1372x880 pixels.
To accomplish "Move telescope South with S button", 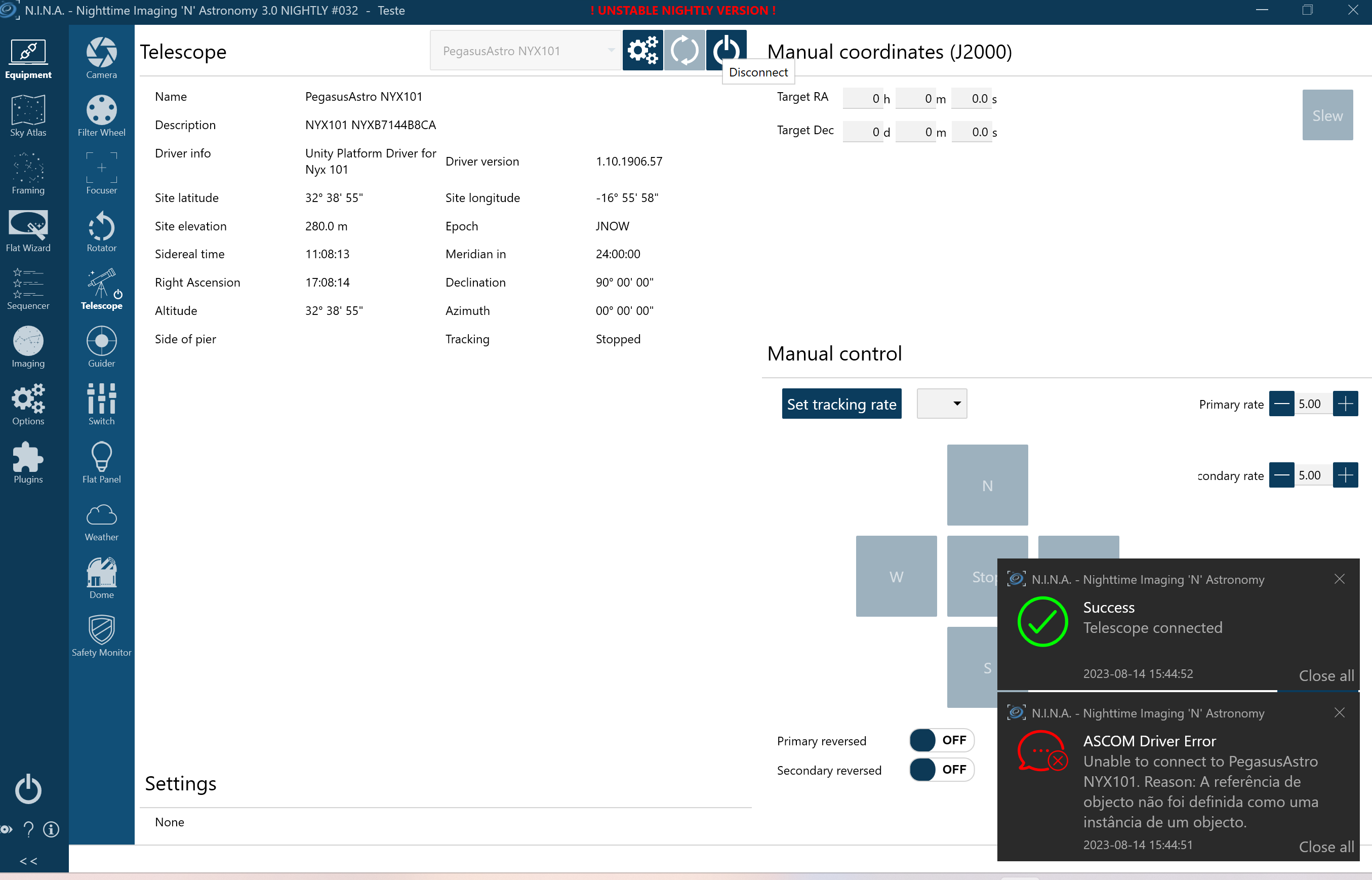I will (972, 667).
